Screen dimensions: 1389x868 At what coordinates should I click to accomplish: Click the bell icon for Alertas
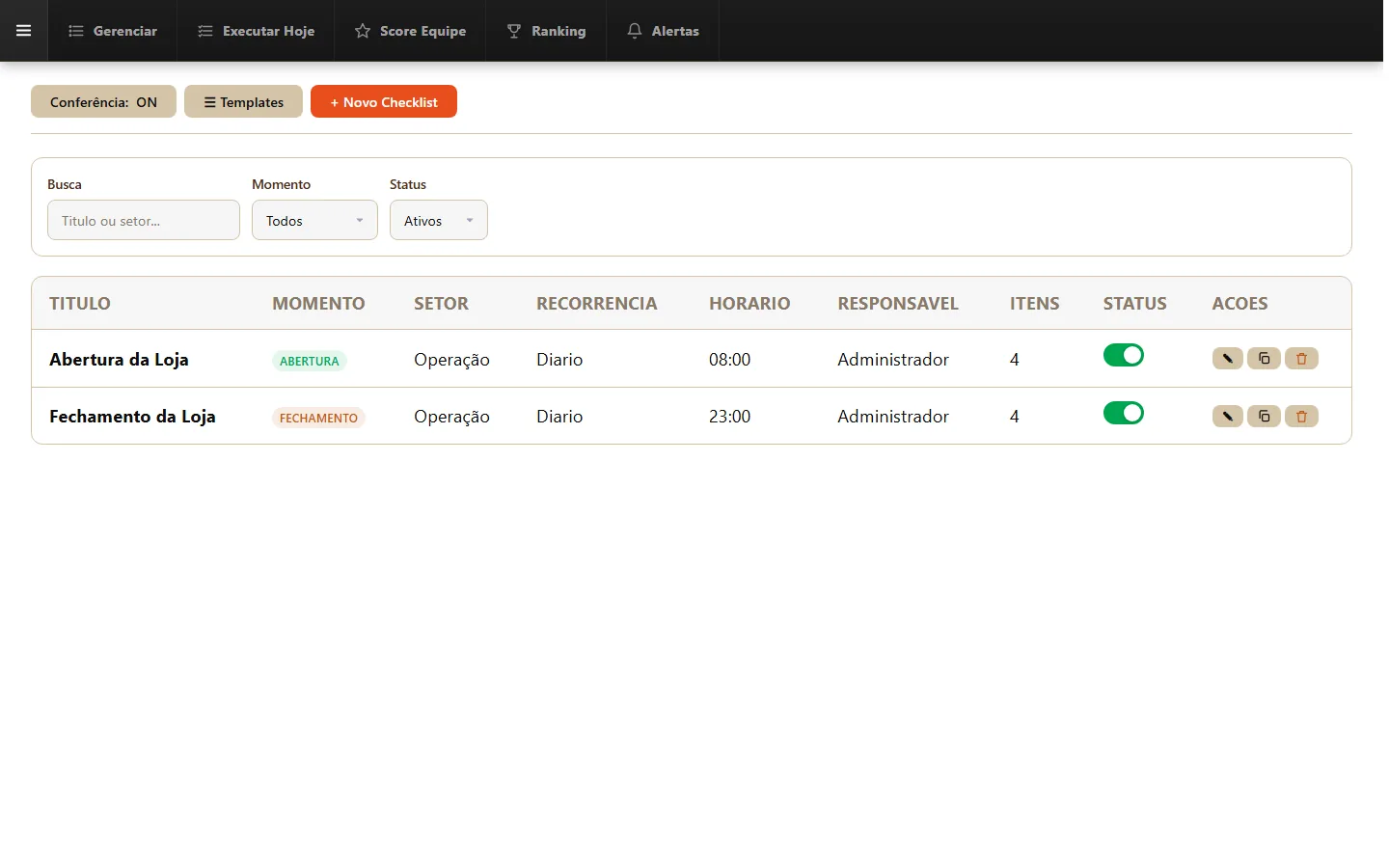[635, 31]
